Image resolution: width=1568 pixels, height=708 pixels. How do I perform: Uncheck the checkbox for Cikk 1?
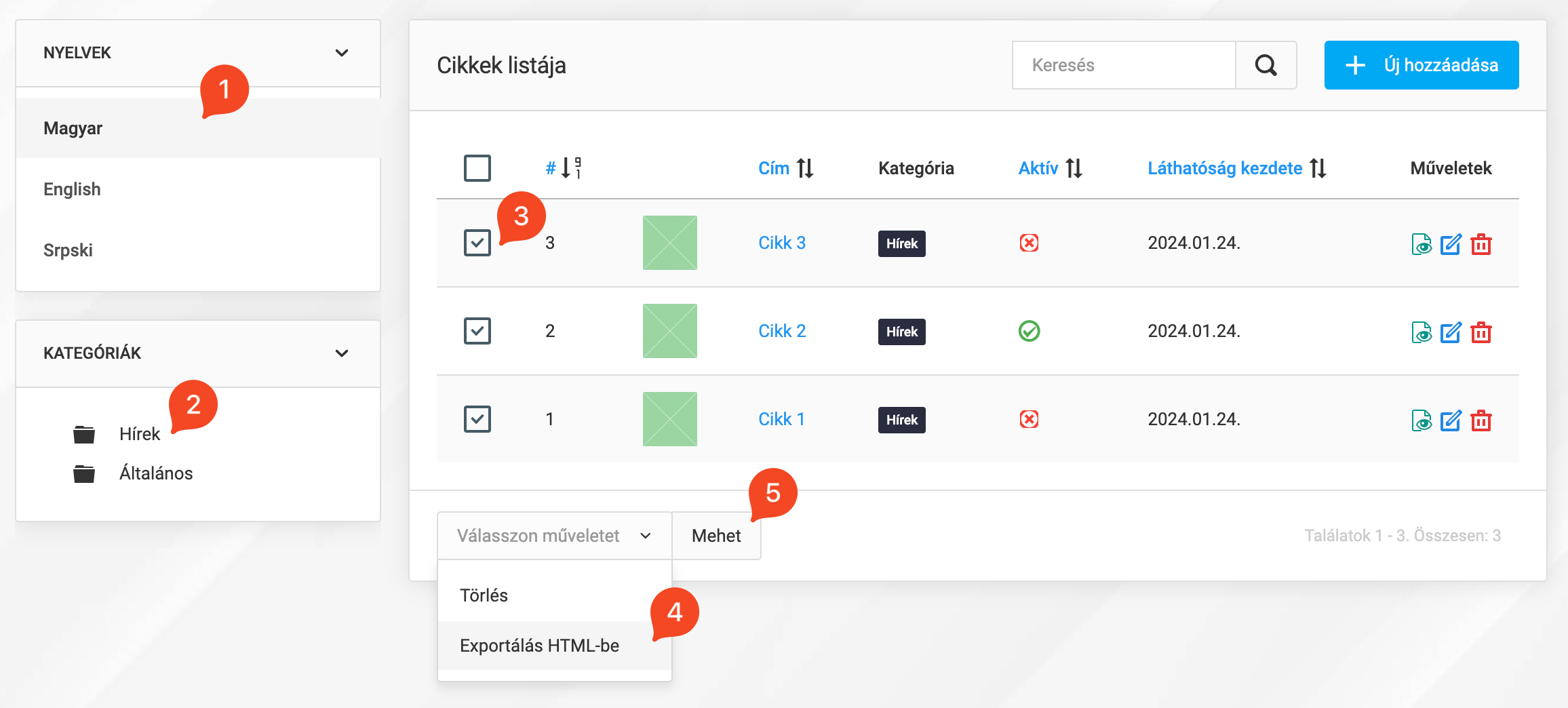point(477,419)
